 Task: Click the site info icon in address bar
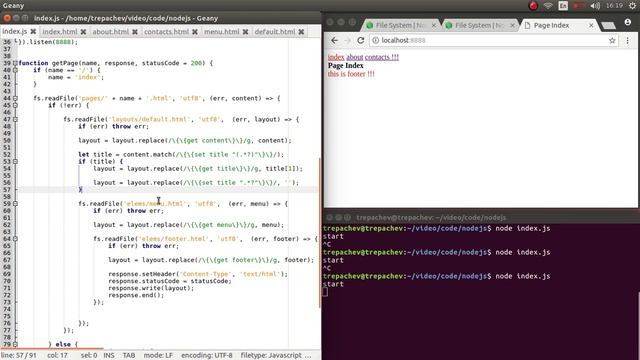click(x=376, y=40)
